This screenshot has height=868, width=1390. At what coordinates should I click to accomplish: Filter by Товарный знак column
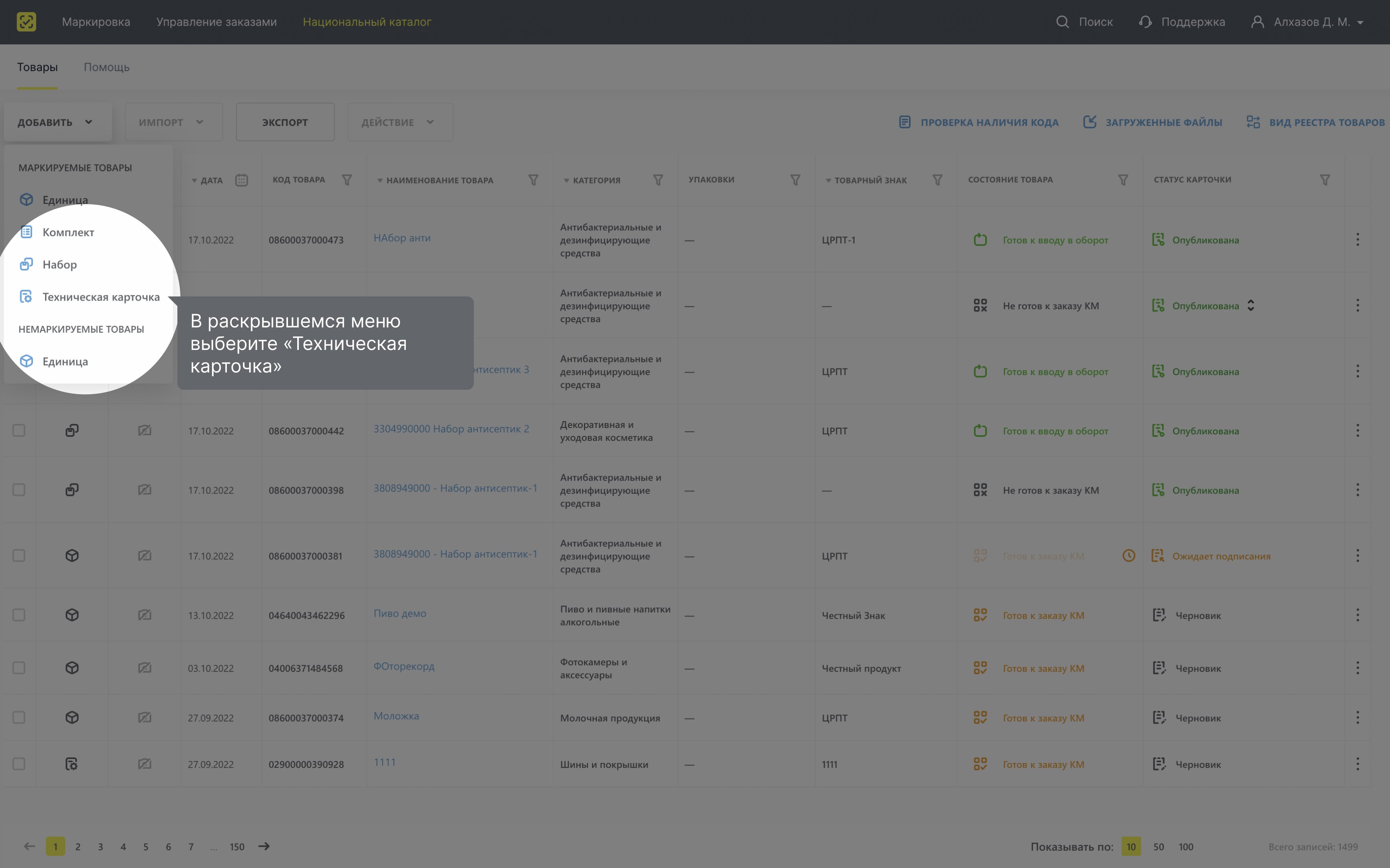(x=937, y=180)
